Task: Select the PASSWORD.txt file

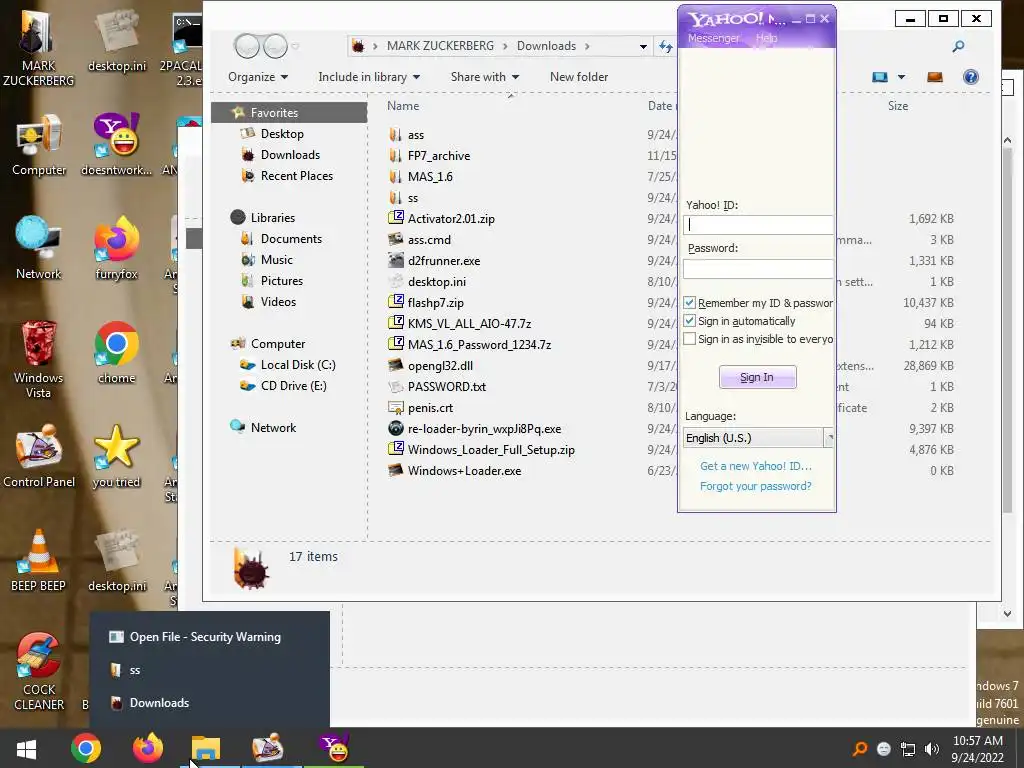Action: coord(447,387)
